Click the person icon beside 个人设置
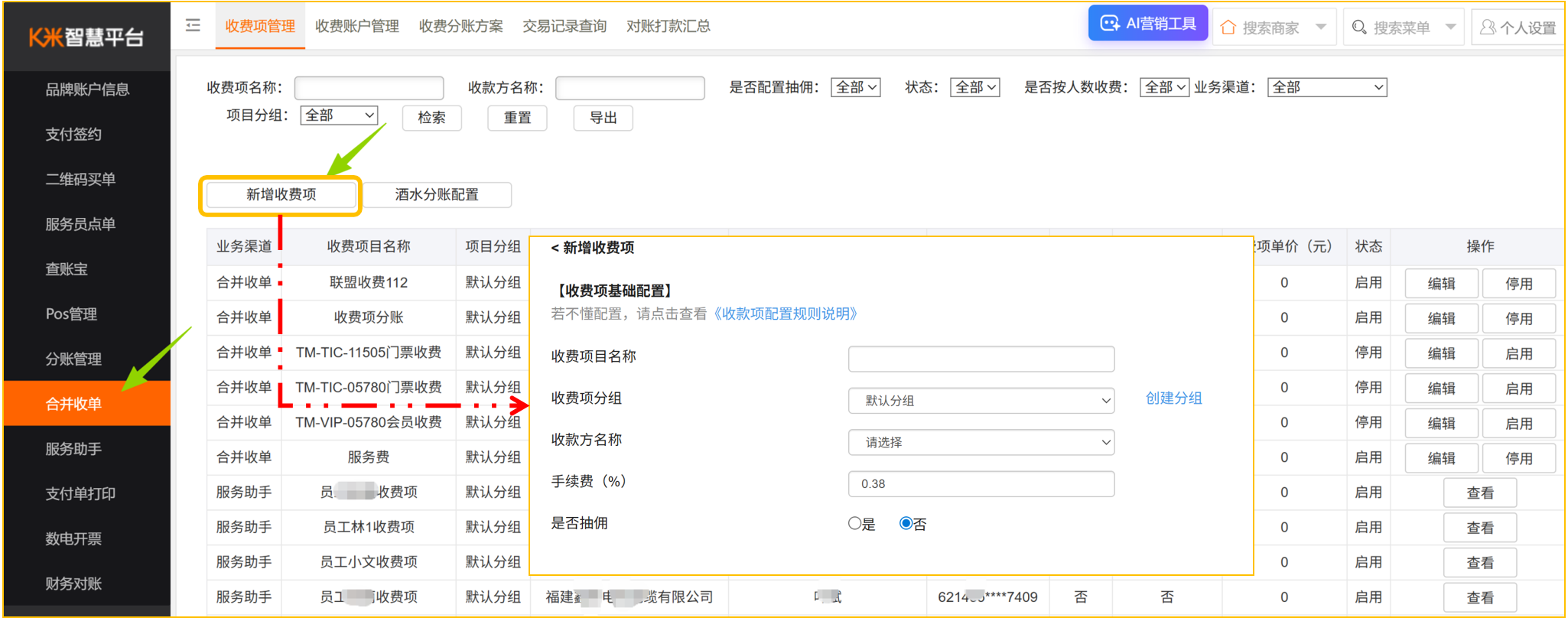Image resolution: width=1568 pixels, height=621 pixels. [1487, 28]
